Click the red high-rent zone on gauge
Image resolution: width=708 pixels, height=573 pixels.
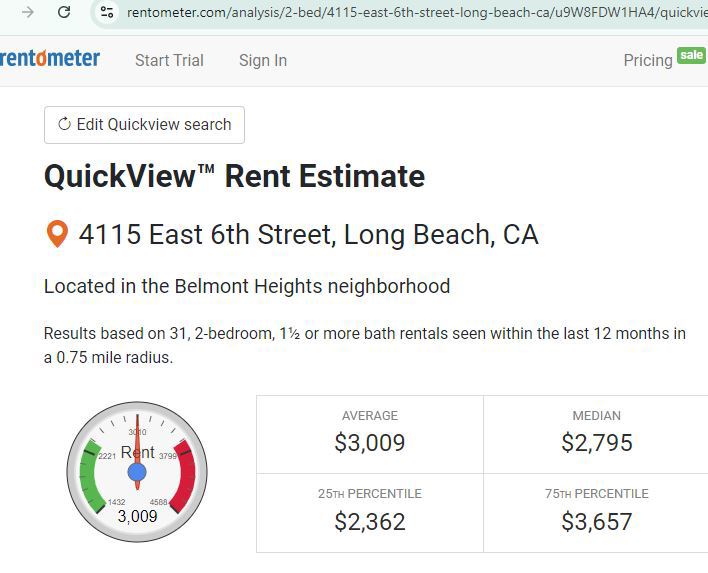184,474
